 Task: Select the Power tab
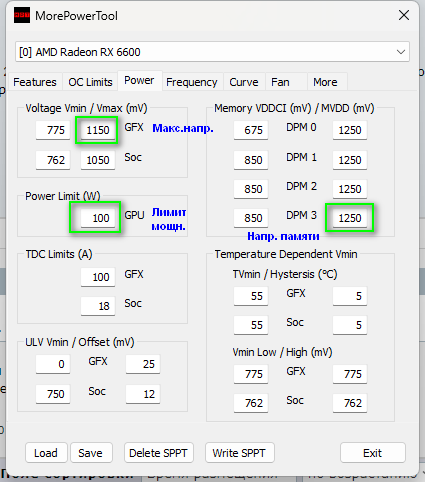point(139,80)
